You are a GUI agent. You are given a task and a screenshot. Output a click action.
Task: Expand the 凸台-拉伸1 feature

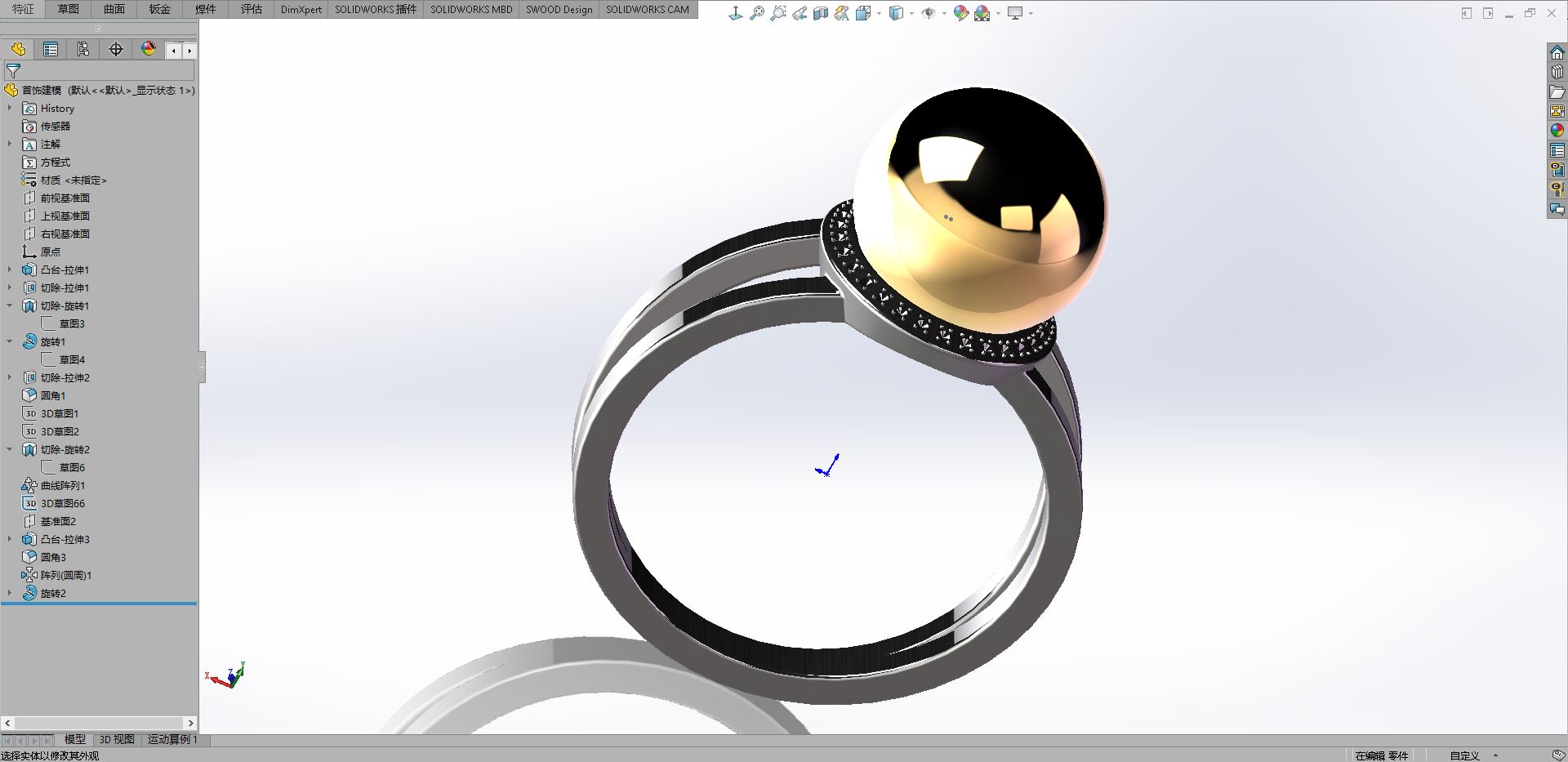pos(10,270)
